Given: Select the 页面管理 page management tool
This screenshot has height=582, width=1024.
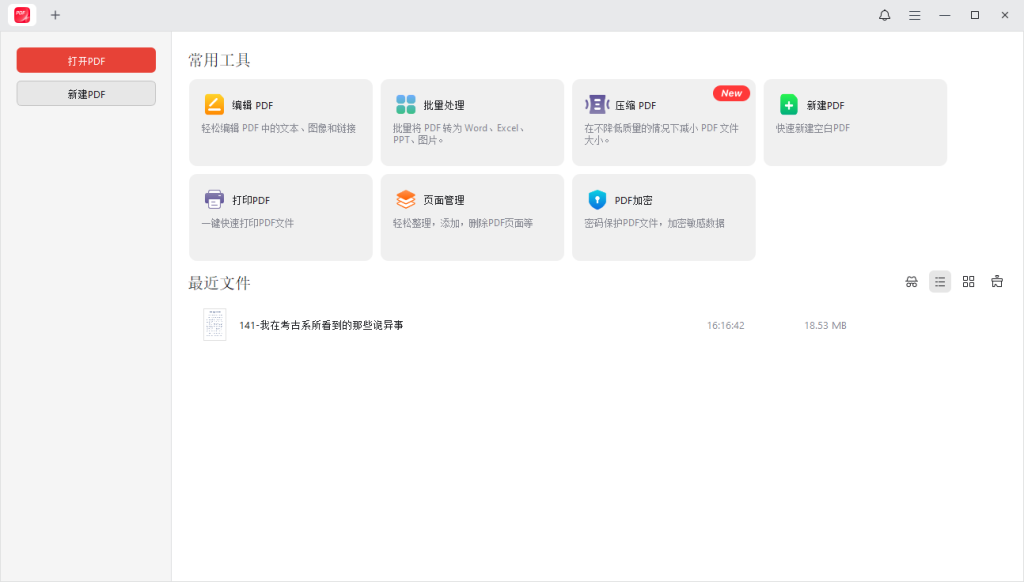Looking at the screenshot, I should tap(405, 199).
